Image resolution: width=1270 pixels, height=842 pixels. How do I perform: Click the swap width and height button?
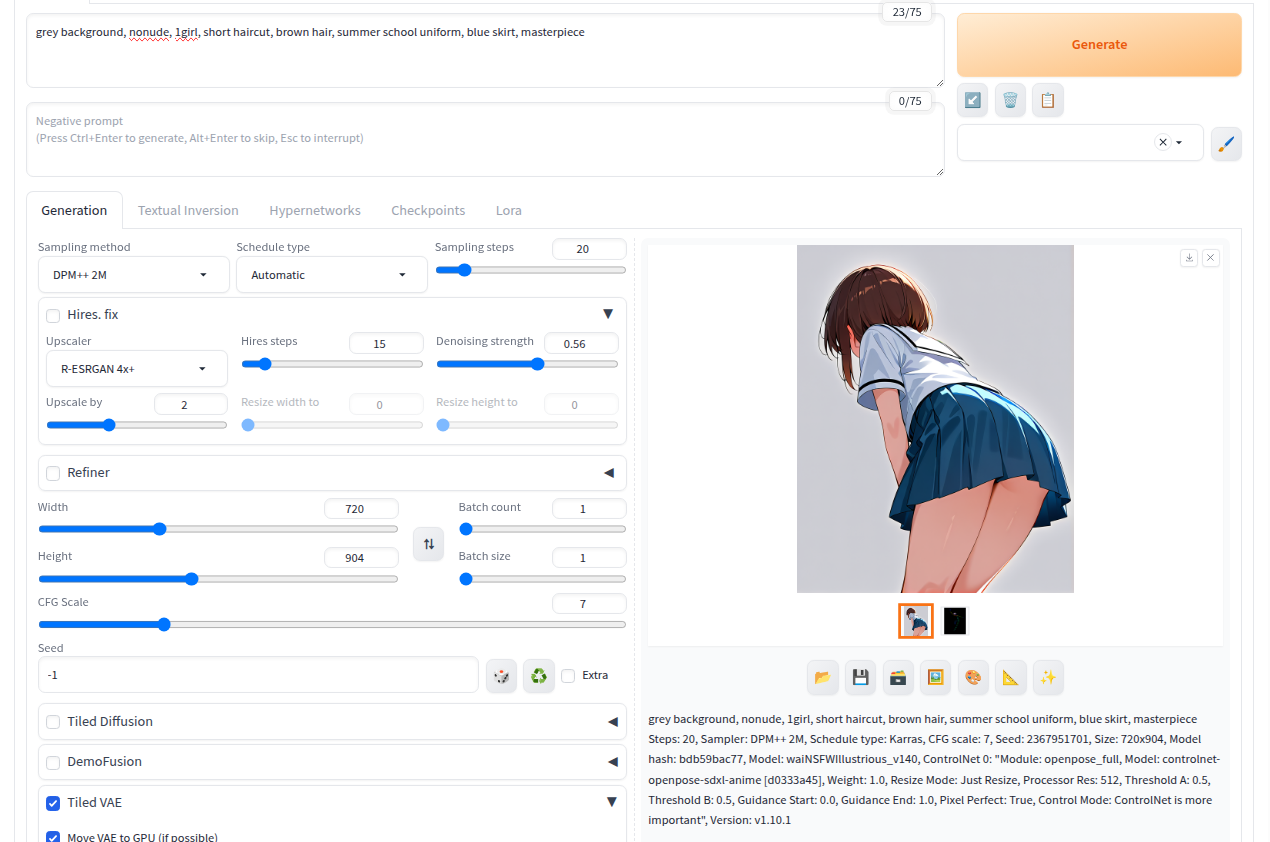(x=428, y=544)
